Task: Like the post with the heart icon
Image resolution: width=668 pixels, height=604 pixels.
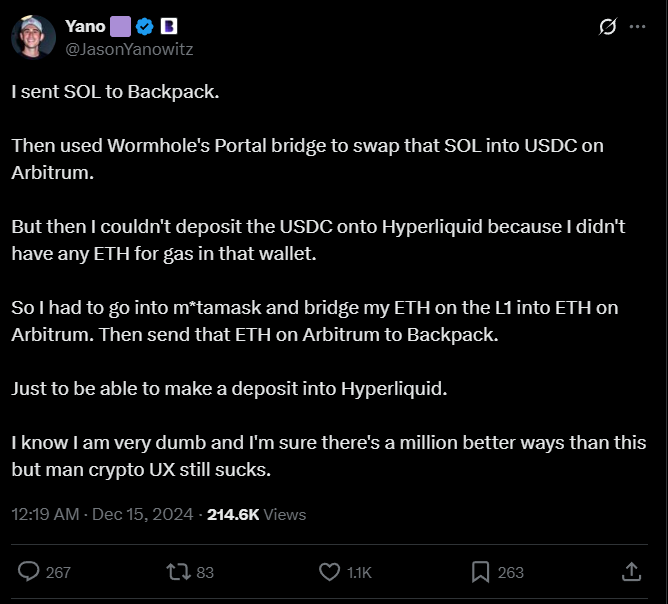Action: point(329,572)
